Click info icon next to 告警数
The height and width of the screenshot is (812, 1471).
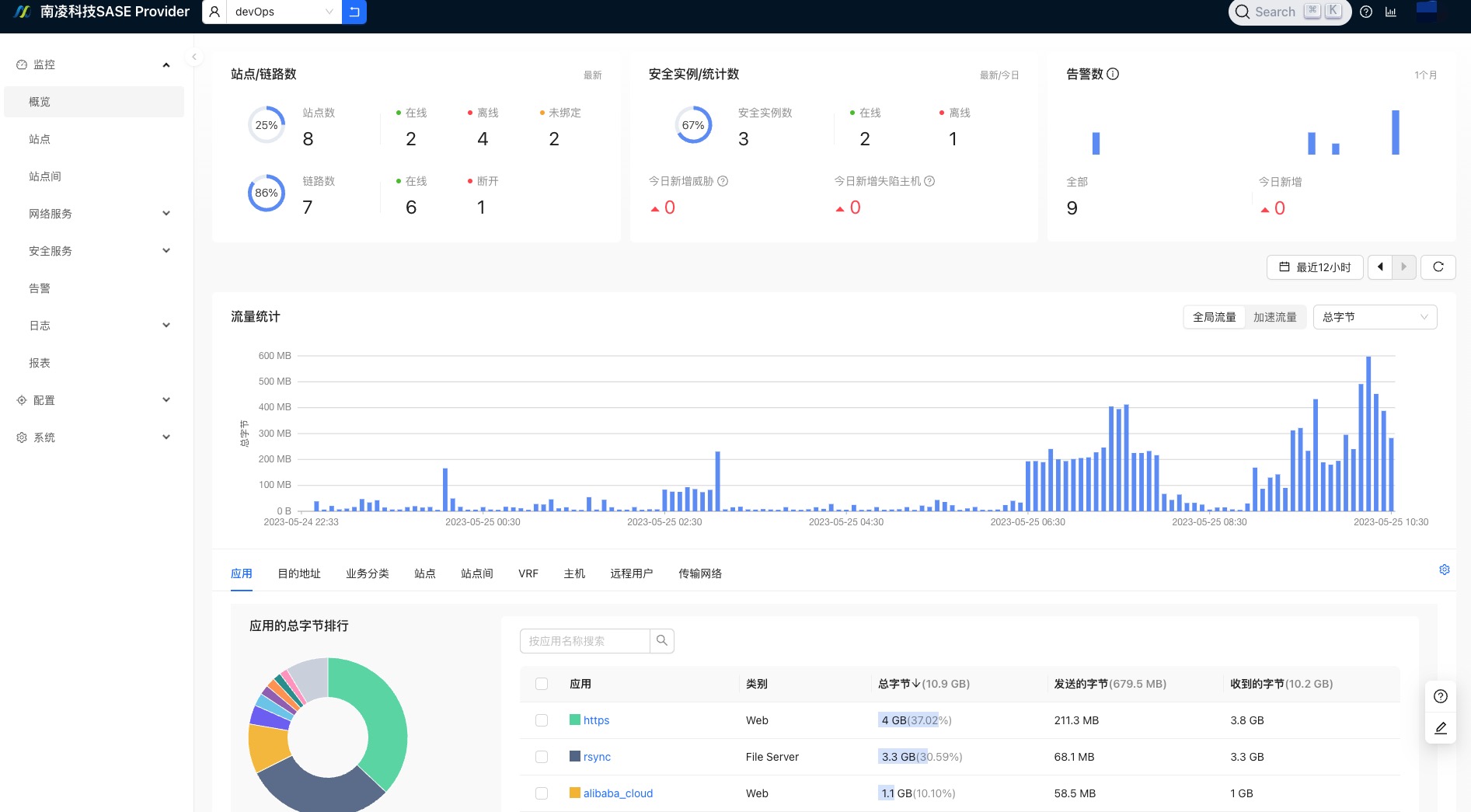point(1113,74)
